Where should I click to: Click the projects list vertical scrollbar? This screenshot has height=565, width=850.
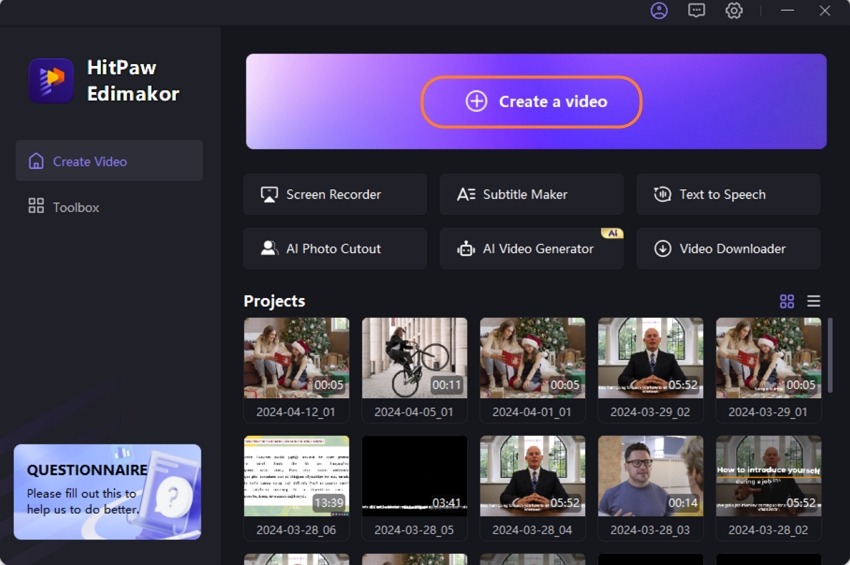(830, 356)
